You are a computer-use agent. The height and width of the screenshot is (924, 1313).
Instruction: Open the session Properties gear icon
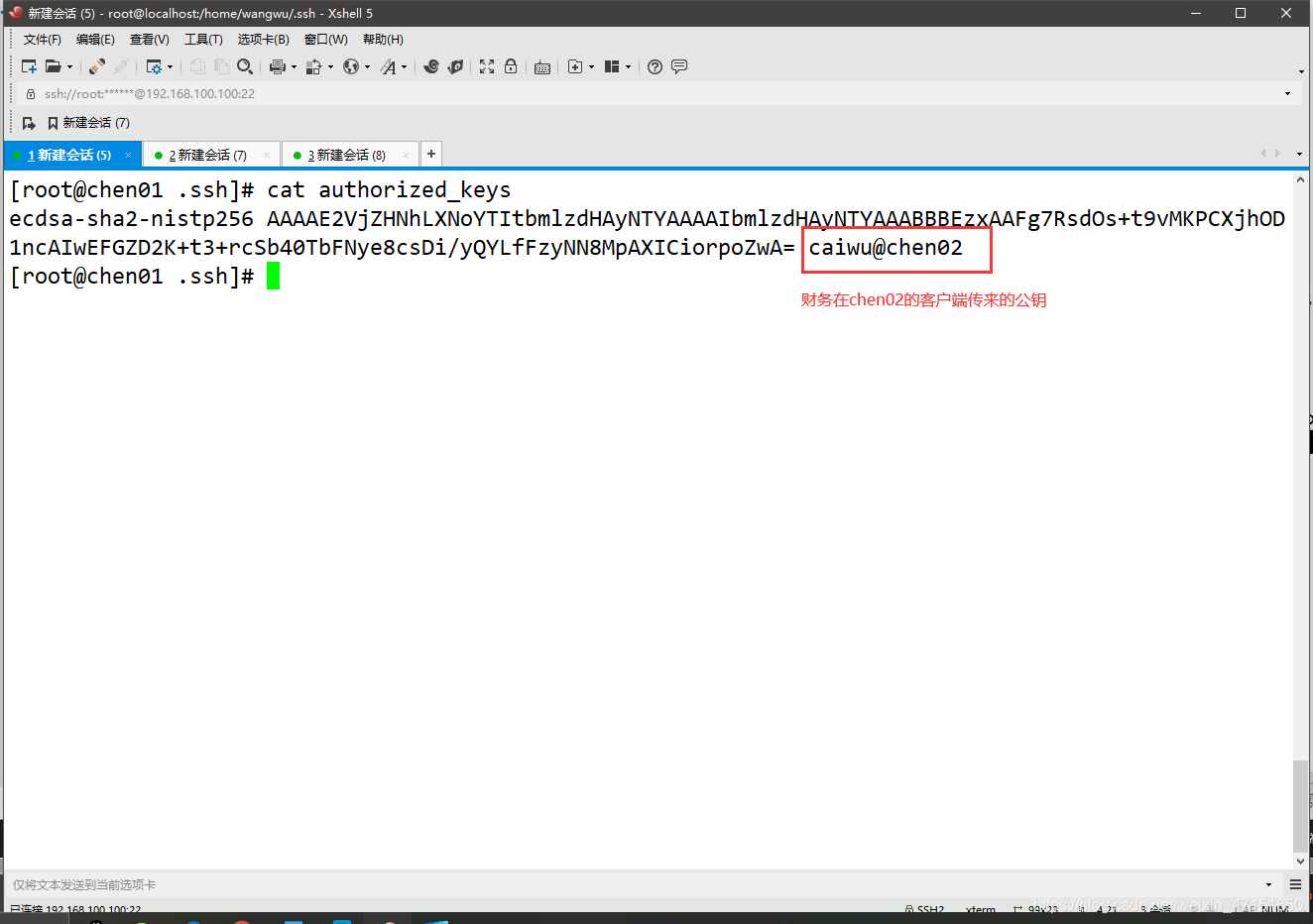[x=154, y=66]
